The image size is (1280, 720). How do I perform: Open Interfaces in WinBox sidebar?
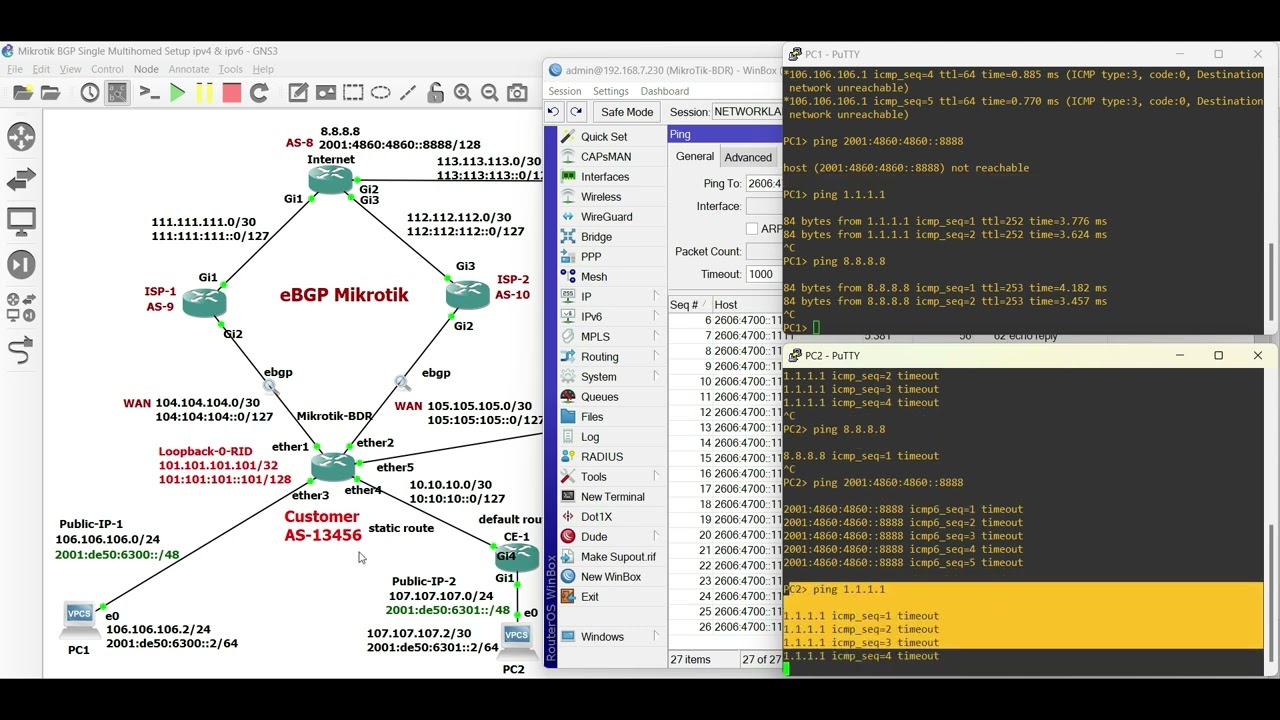pyautogui.click(x=605, y=177)
